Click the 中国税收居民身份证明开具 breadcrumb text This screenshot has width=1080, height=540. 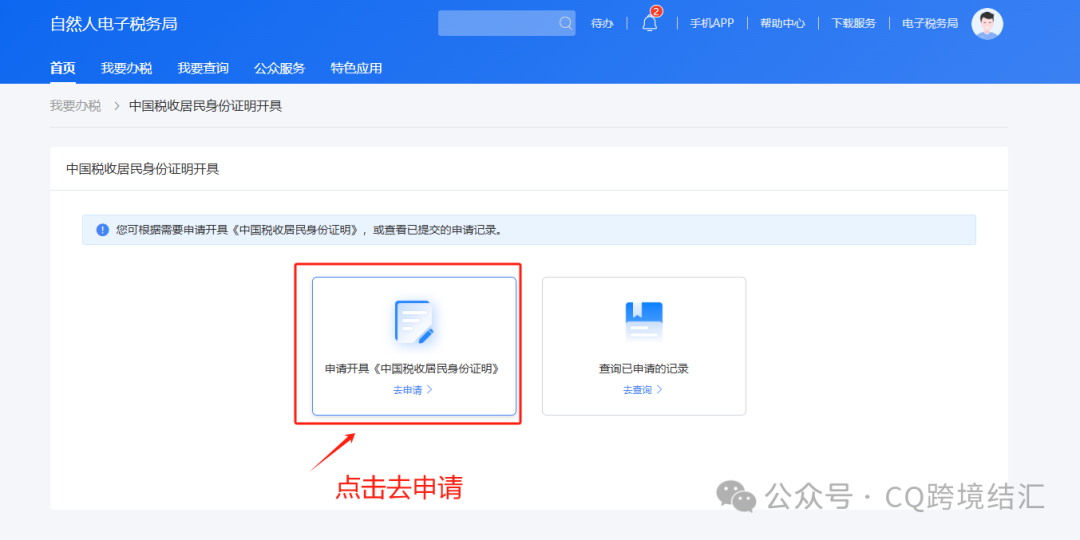[x=205, y=106]
